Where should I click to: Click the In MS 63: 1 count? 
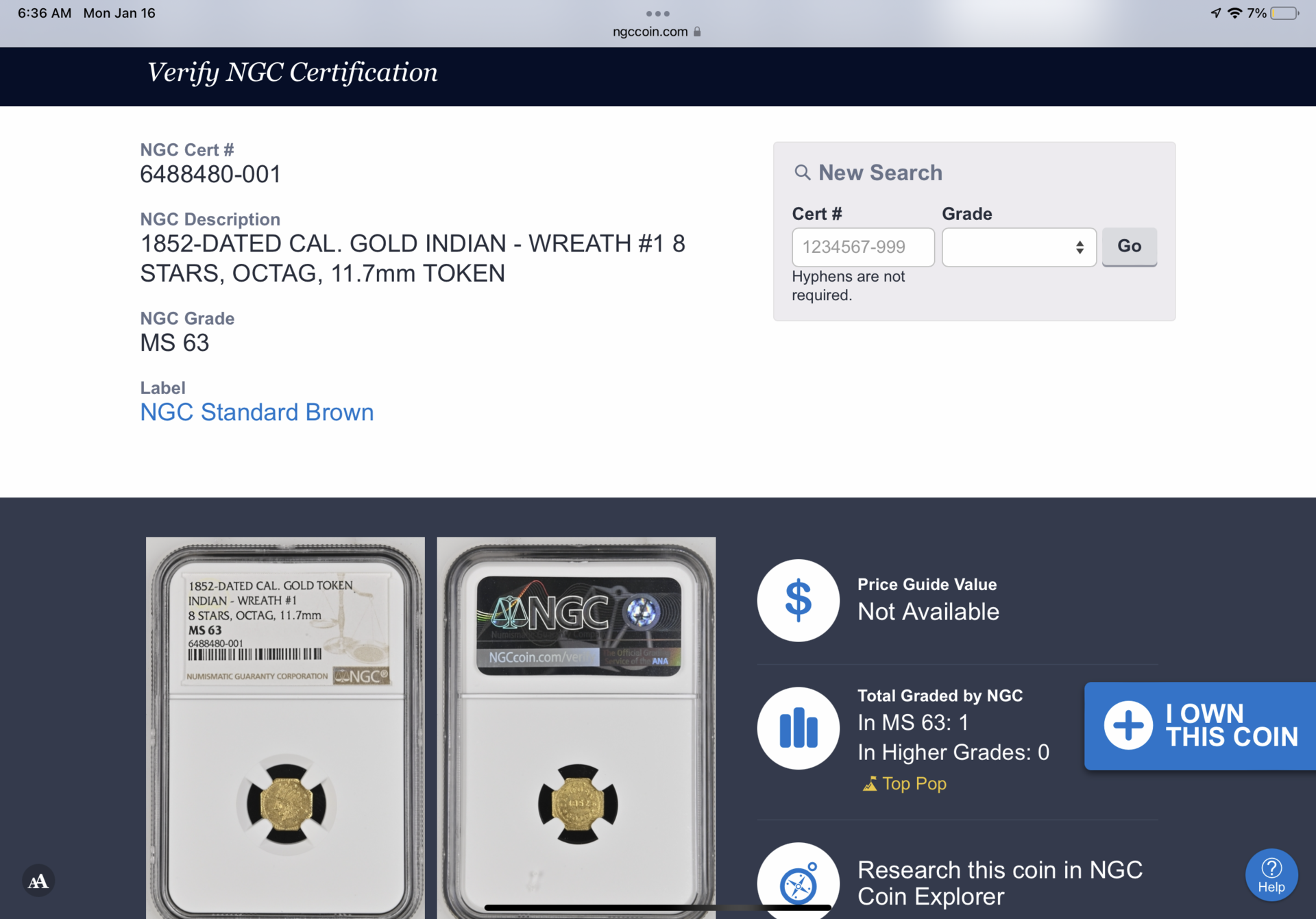coord(913,722)
